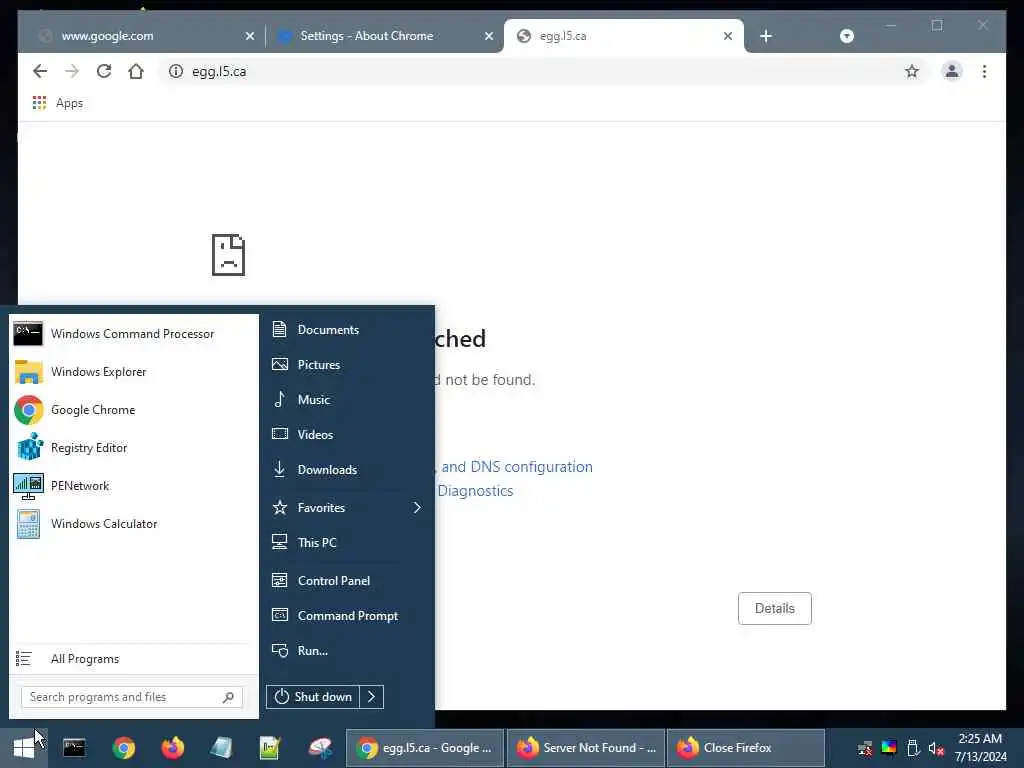Open Windows Explorer from Start menu
This screenshot has width=1024, height=768.
133,372
